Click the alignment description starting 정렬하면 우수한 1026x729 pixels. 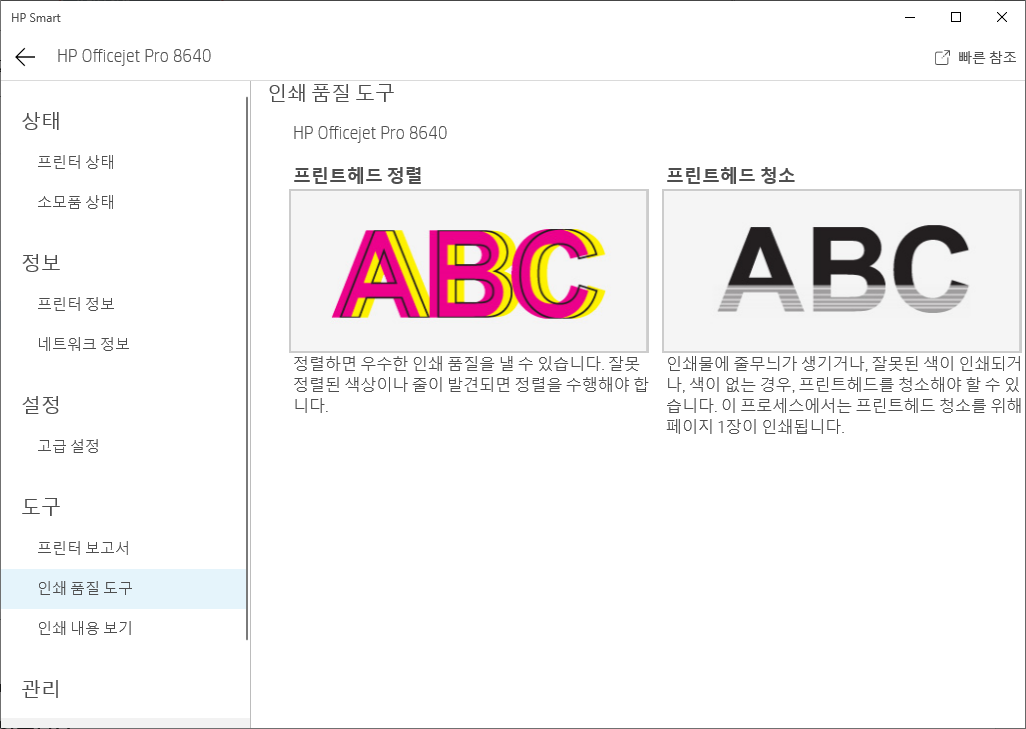pos(470,384)
